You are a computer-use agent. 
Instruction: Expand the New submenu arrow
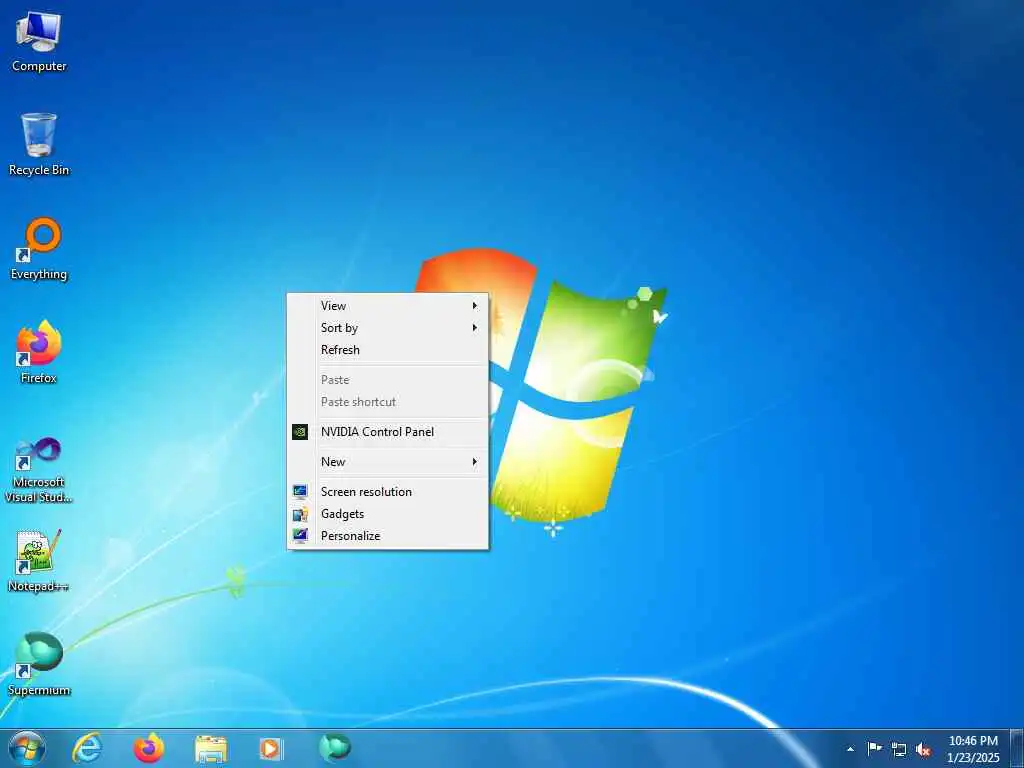(475, 462)
